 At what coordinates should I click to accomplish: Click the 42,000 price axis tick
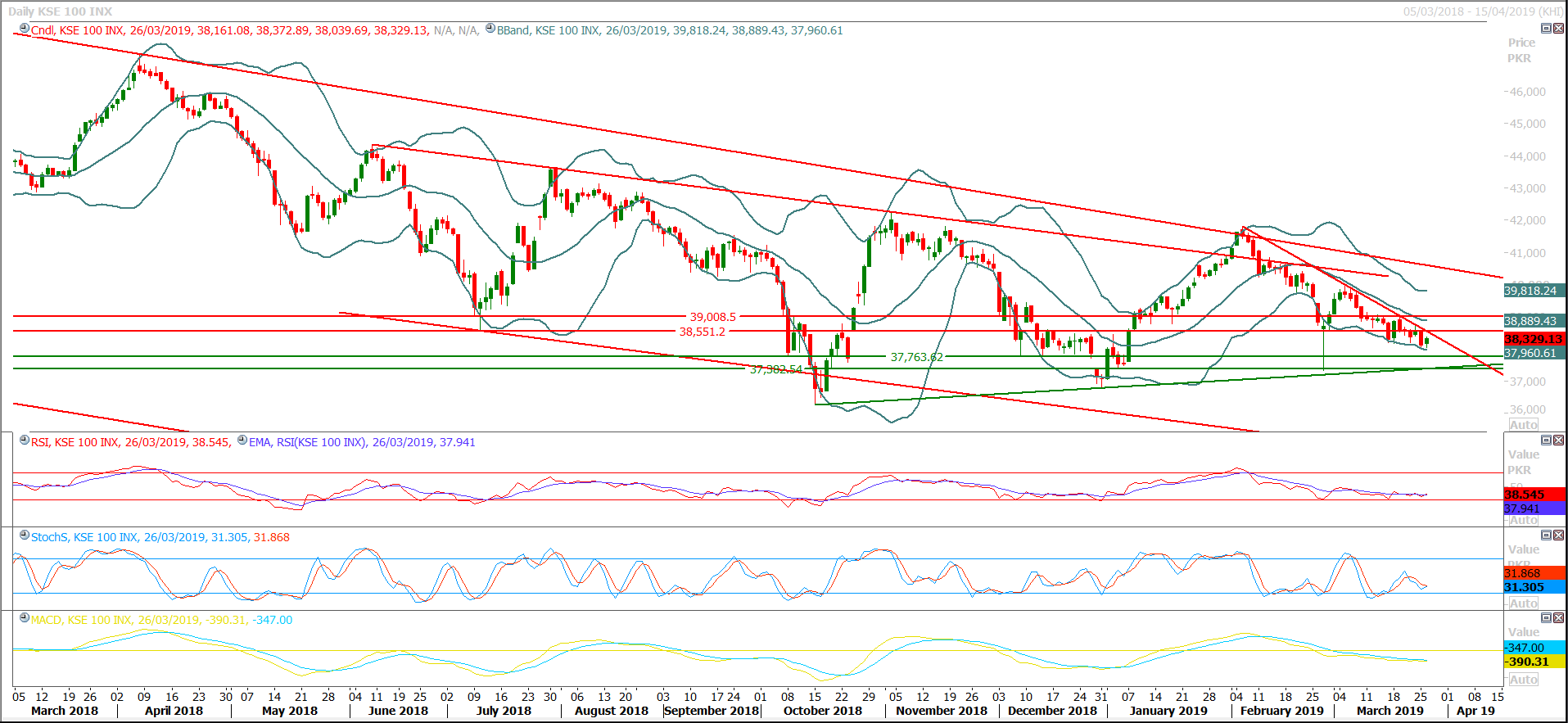pyautogui.click(x=1528, y=220)
